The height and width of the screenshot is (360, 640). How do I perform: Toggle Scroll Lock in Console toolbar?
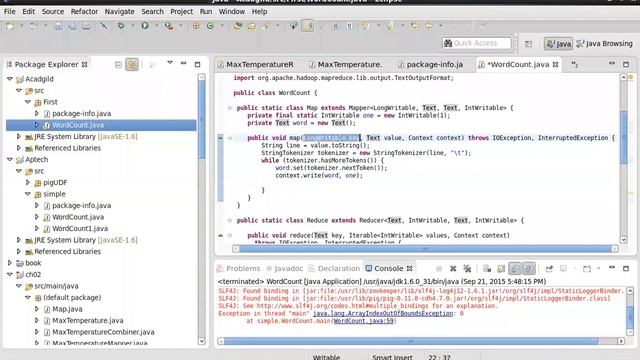(501, 269)
